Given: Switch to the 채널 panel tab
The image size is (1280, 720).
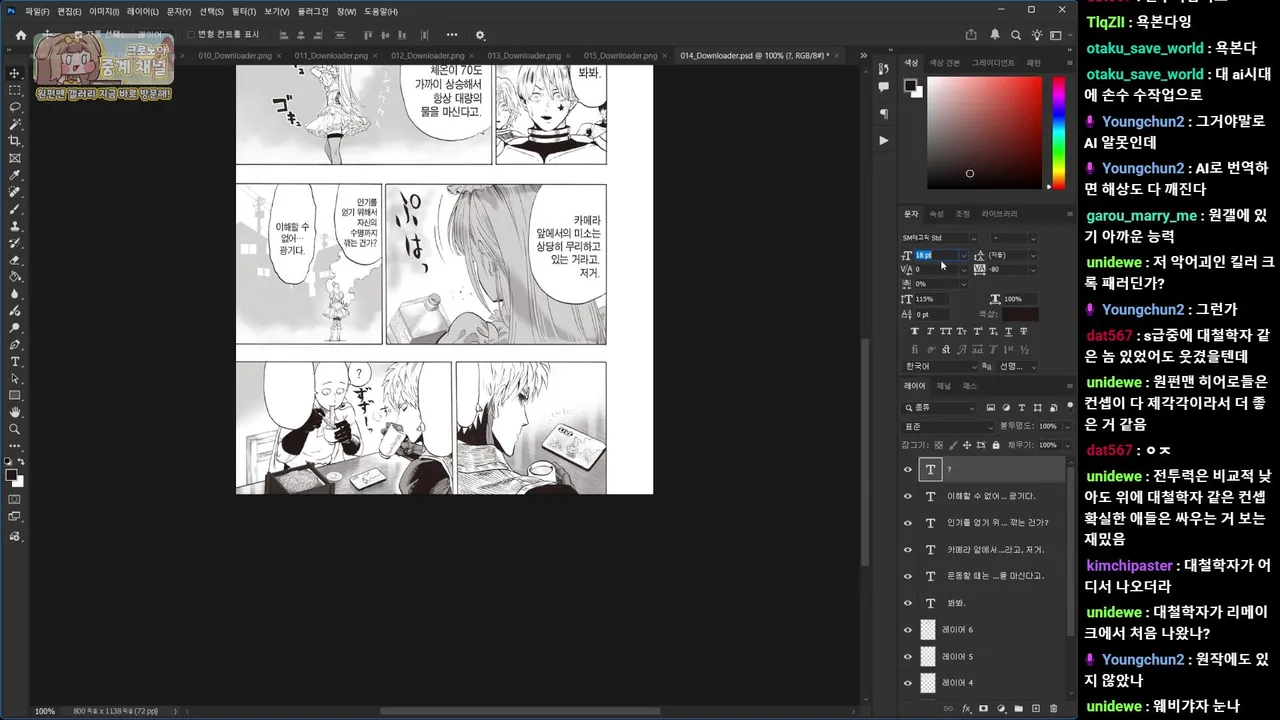Looking at the screenshot, I should pyautogui.click(x=943, y=386).
